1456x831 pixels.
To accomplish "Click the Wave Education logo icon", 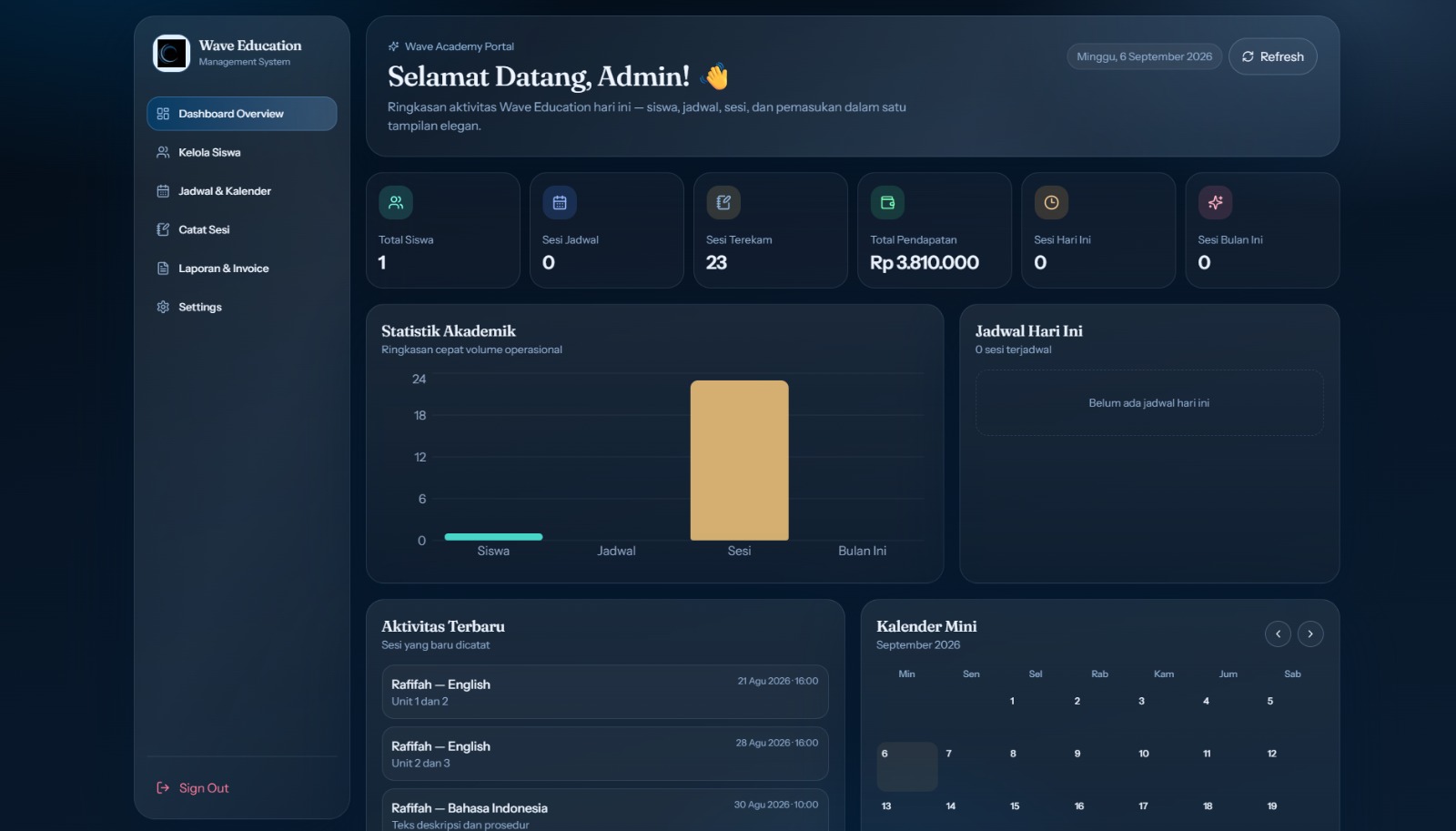I will 171,54.
